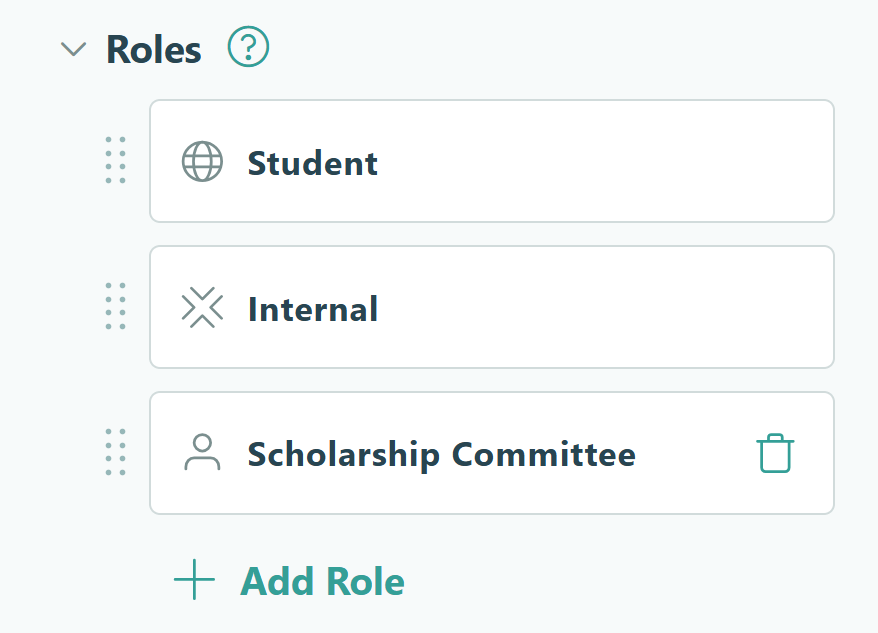Screen dimensions: 878x633
Task: Click the plus icon next to Add Role
Action: 192,580
